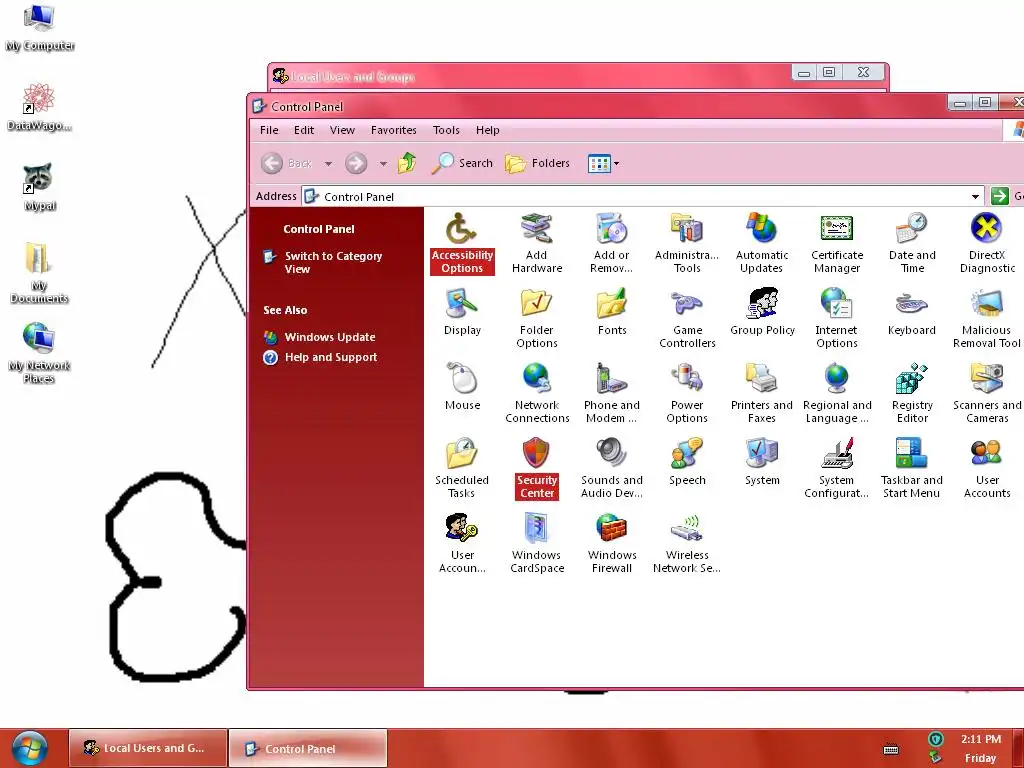Open My Network Places desktop icon
1024x768 pixels.
coord(39,353)
